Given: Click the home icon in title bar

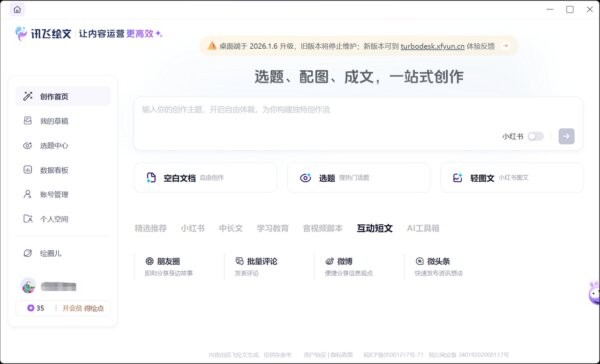Looking at the screenshot, I should [17, 10].
